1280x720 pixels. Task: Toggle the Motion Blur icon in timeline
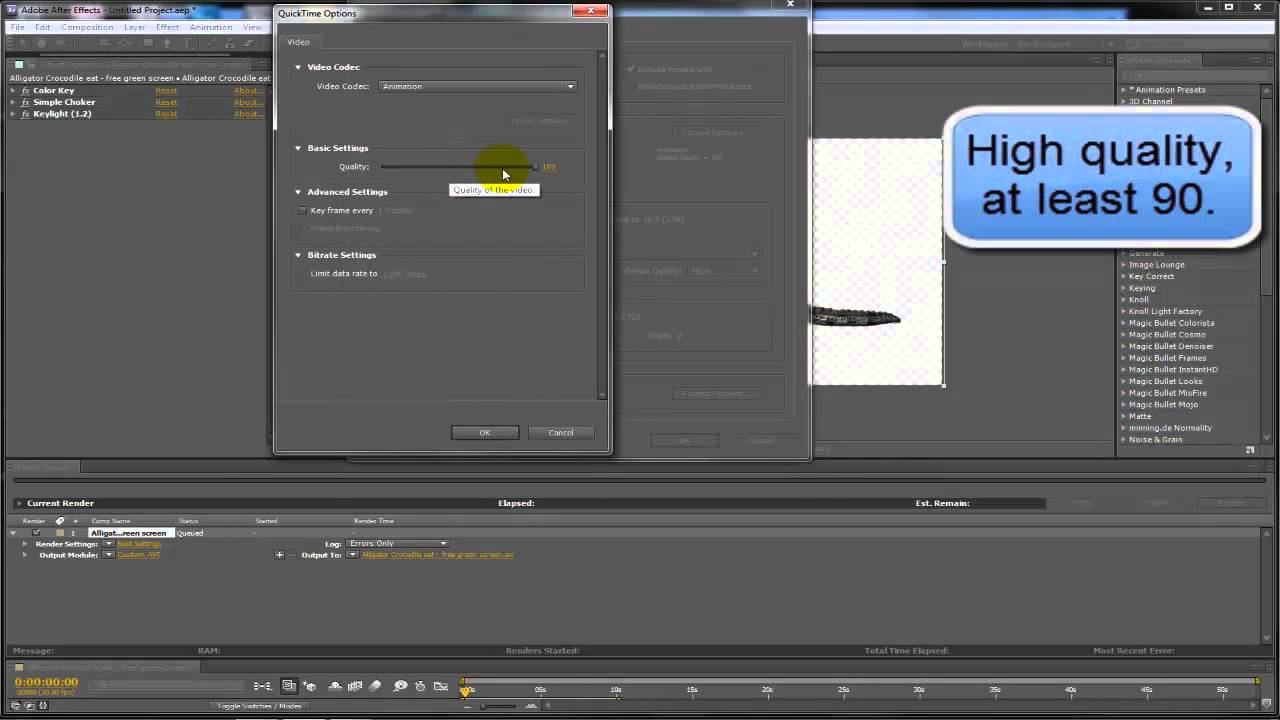[375, 686]
